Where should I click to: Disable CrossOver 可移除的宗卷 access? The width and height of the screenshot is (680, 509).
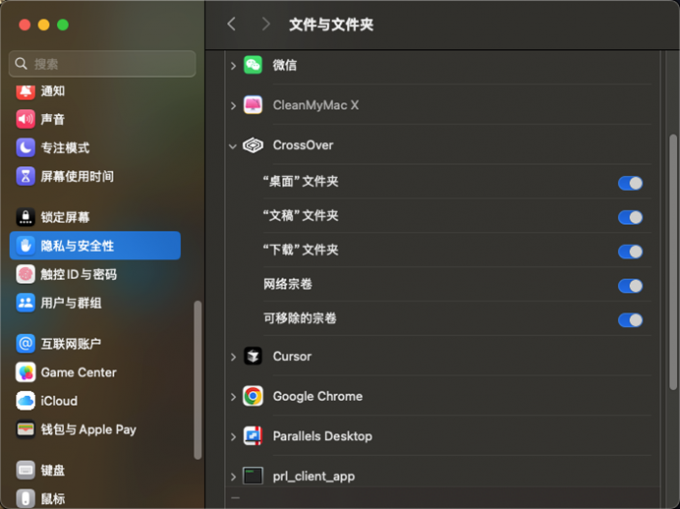[630, 320]
